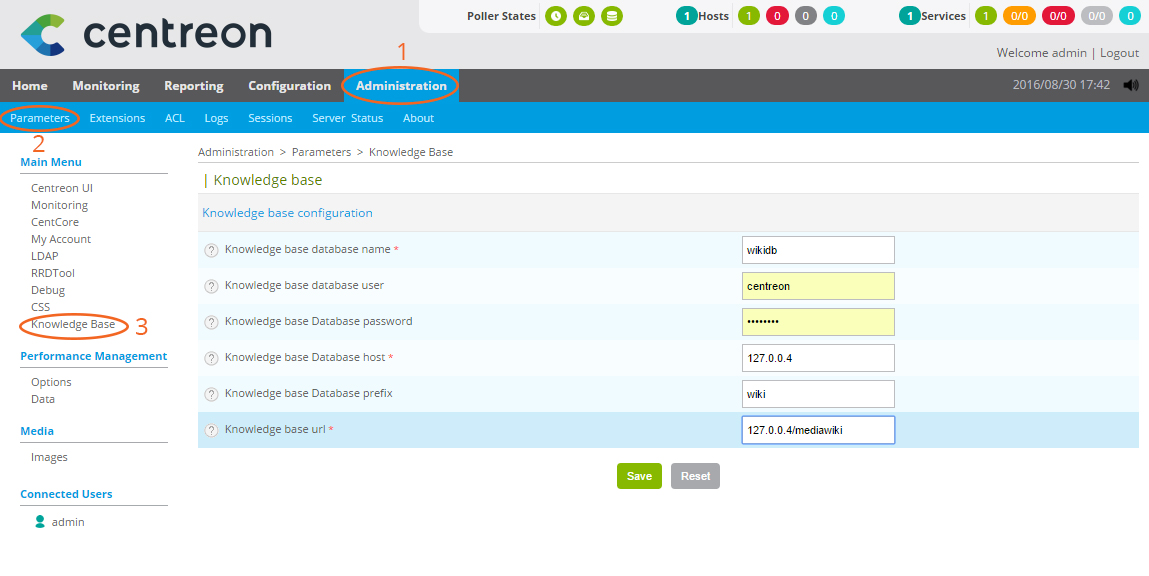Open the Reporting menu
Viewport: 1149px width, 576px height.
pos(193,86)
